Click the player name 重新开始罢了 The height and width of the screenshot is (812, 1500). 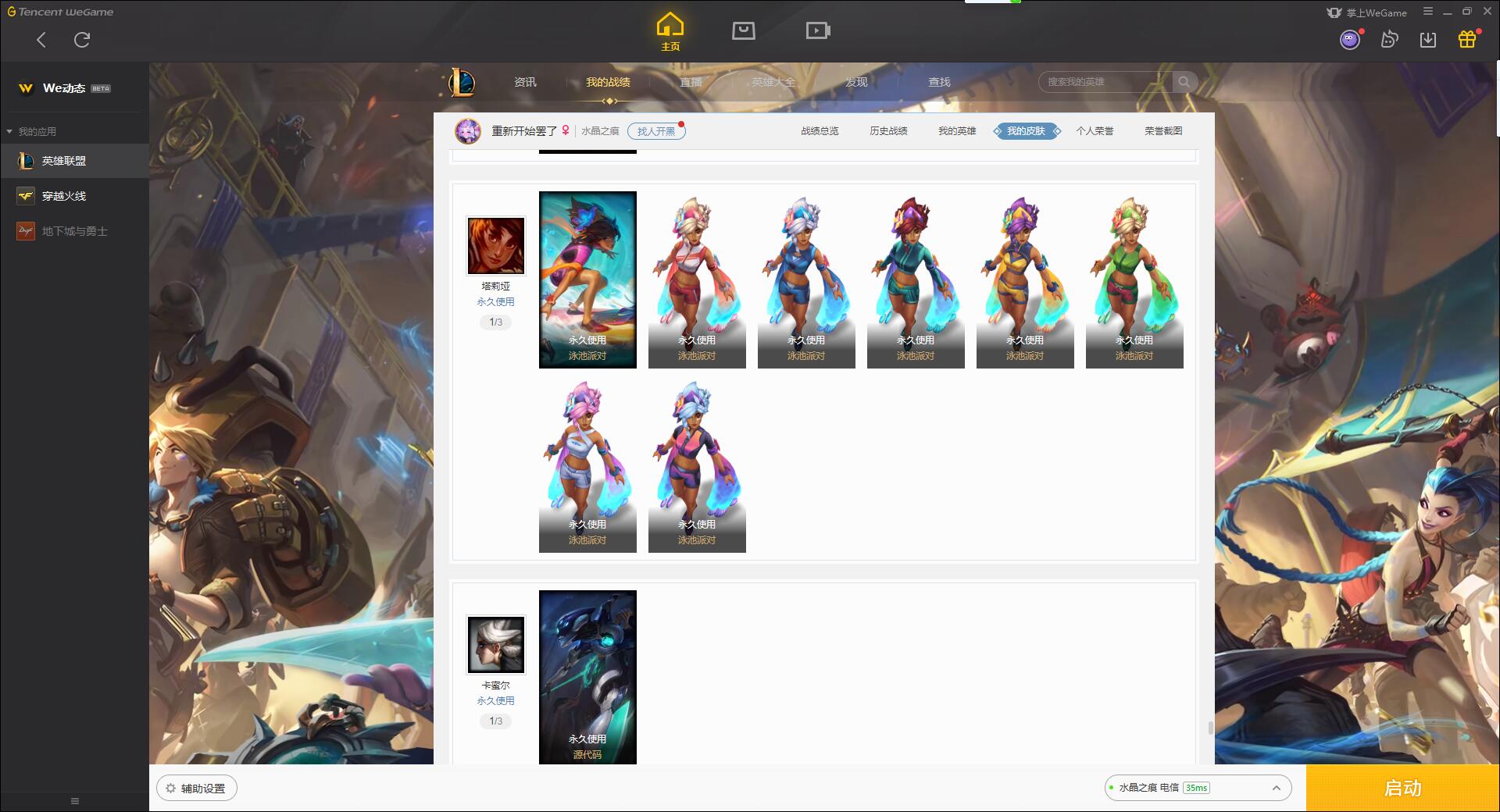(524, 131)
